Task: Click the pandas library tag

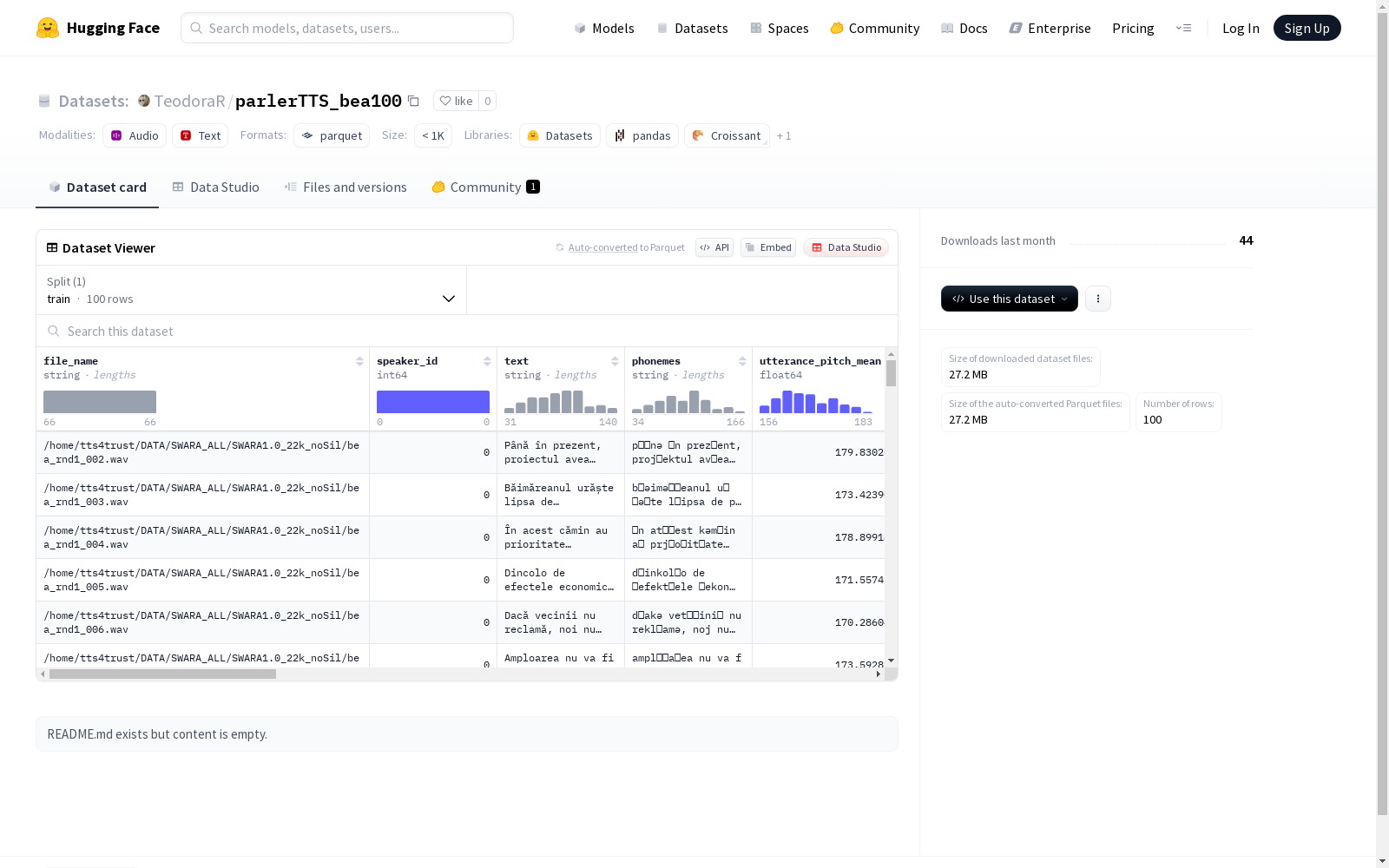Action: pos(642,135)
